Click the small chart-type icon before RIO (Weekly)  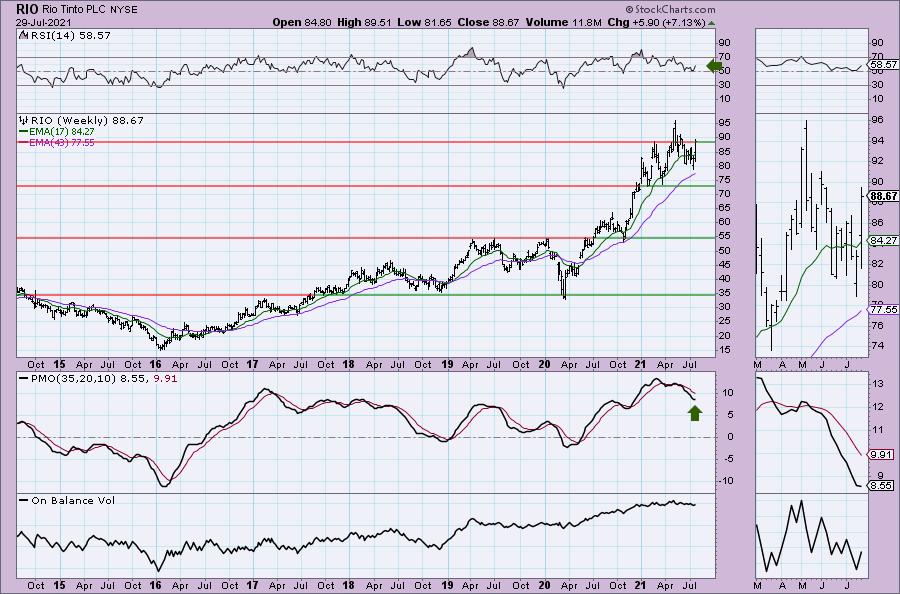[x=23, y=121]
